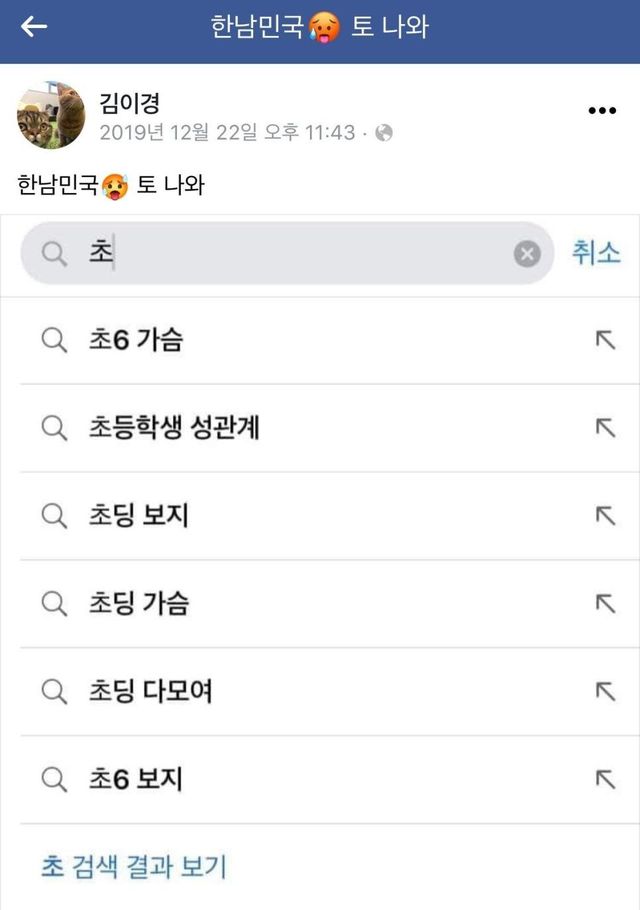This screenshot has height=910, width=640.
Task: Tap the fill arrow on the third suggestion
Action: [x=604, y=515]
